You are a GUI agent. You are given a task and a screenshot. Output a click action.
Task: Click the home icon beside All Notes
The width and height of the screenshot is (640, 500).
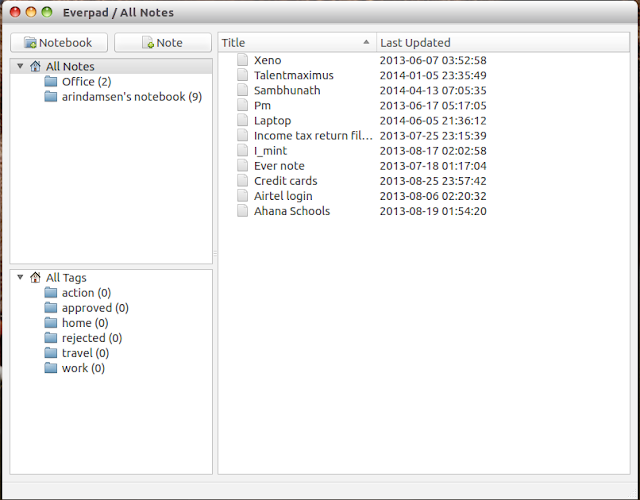coord(36,66)
